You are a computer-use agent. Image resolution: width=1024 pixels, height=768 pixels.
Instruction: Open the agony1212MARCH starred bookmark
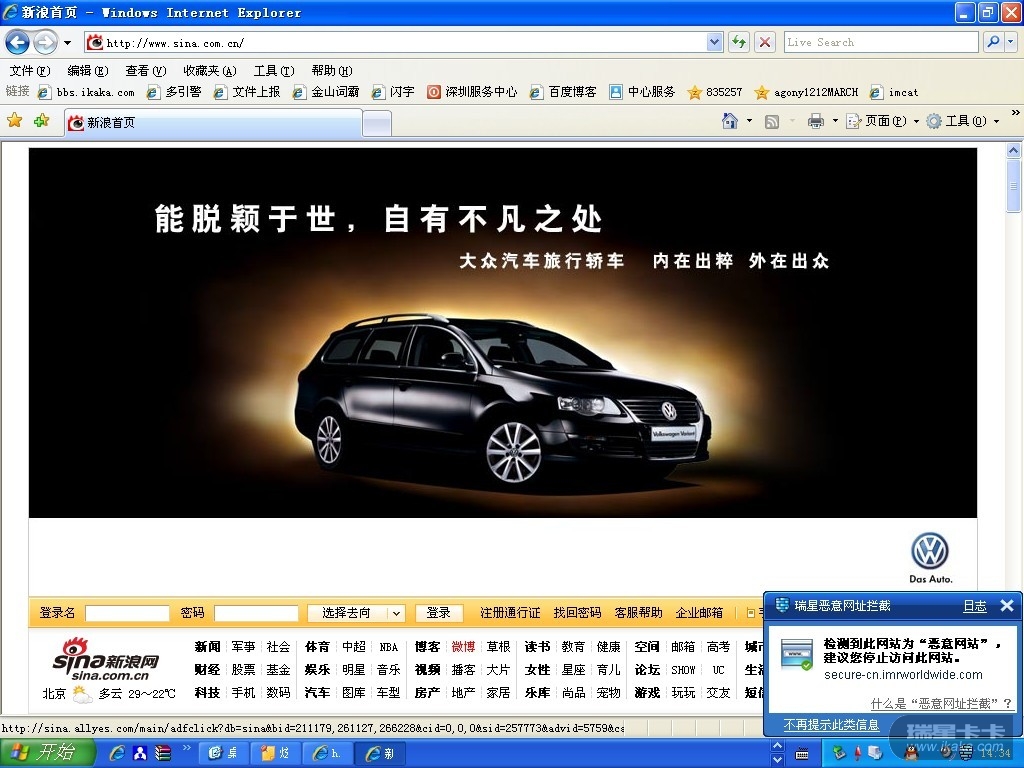(x=807, y=92)
